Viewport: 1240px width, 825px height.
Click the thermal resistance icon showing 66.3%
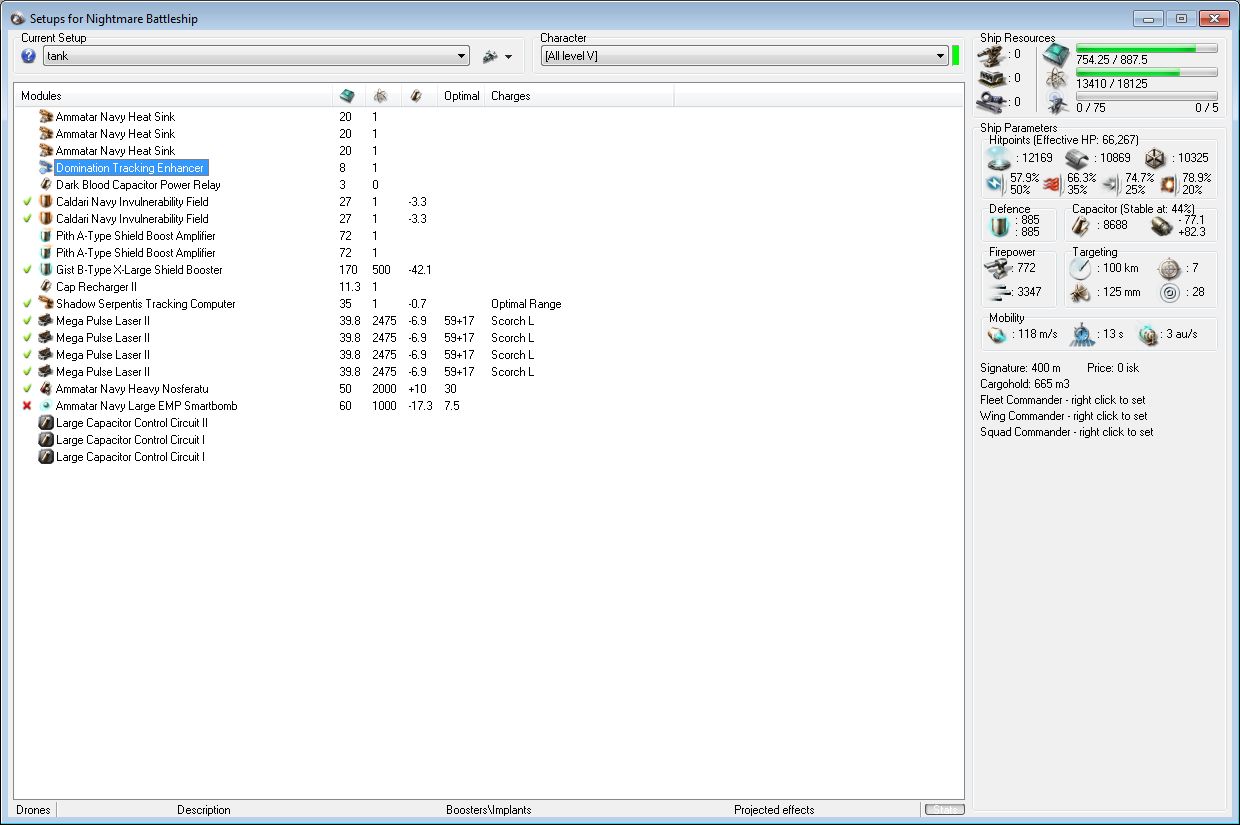1053,183
